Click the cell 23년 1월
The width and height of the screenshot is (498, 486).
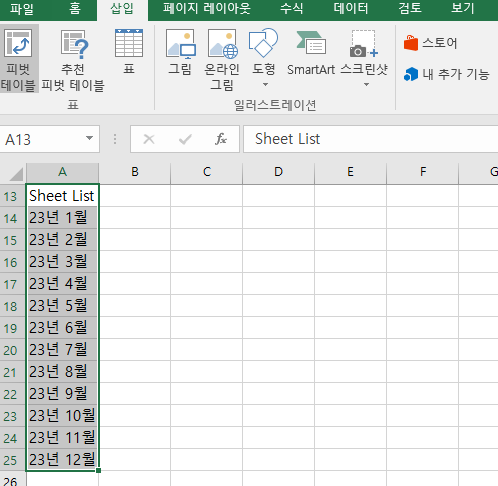pyautogui.click(x=62, y=218)
